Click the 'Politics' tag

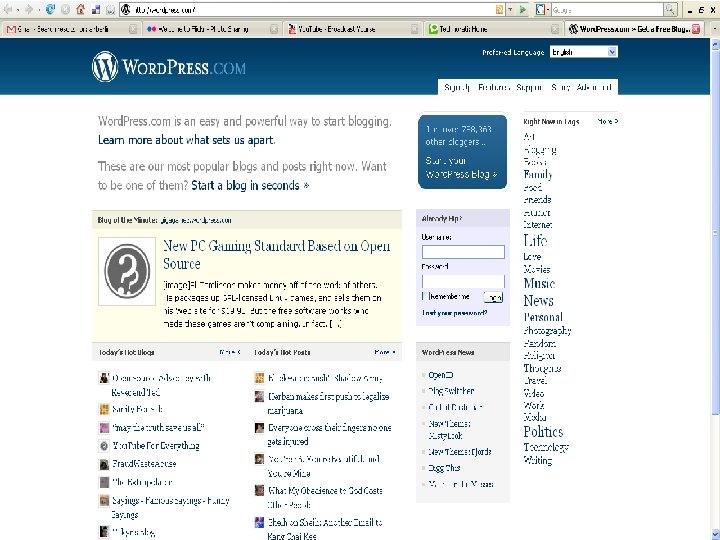tap(543, 432)
